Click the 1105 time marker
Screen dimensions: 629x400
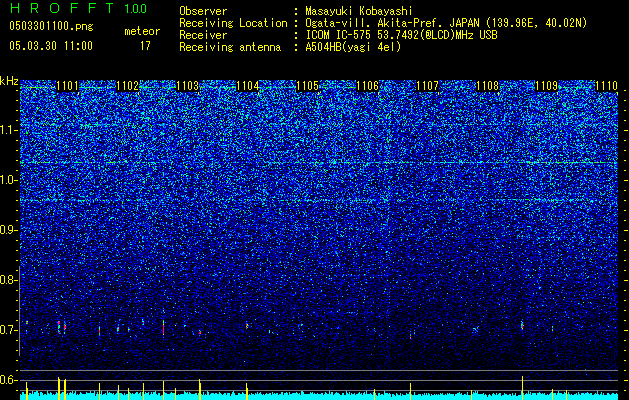pyautogui.click(x=307, y=86)
